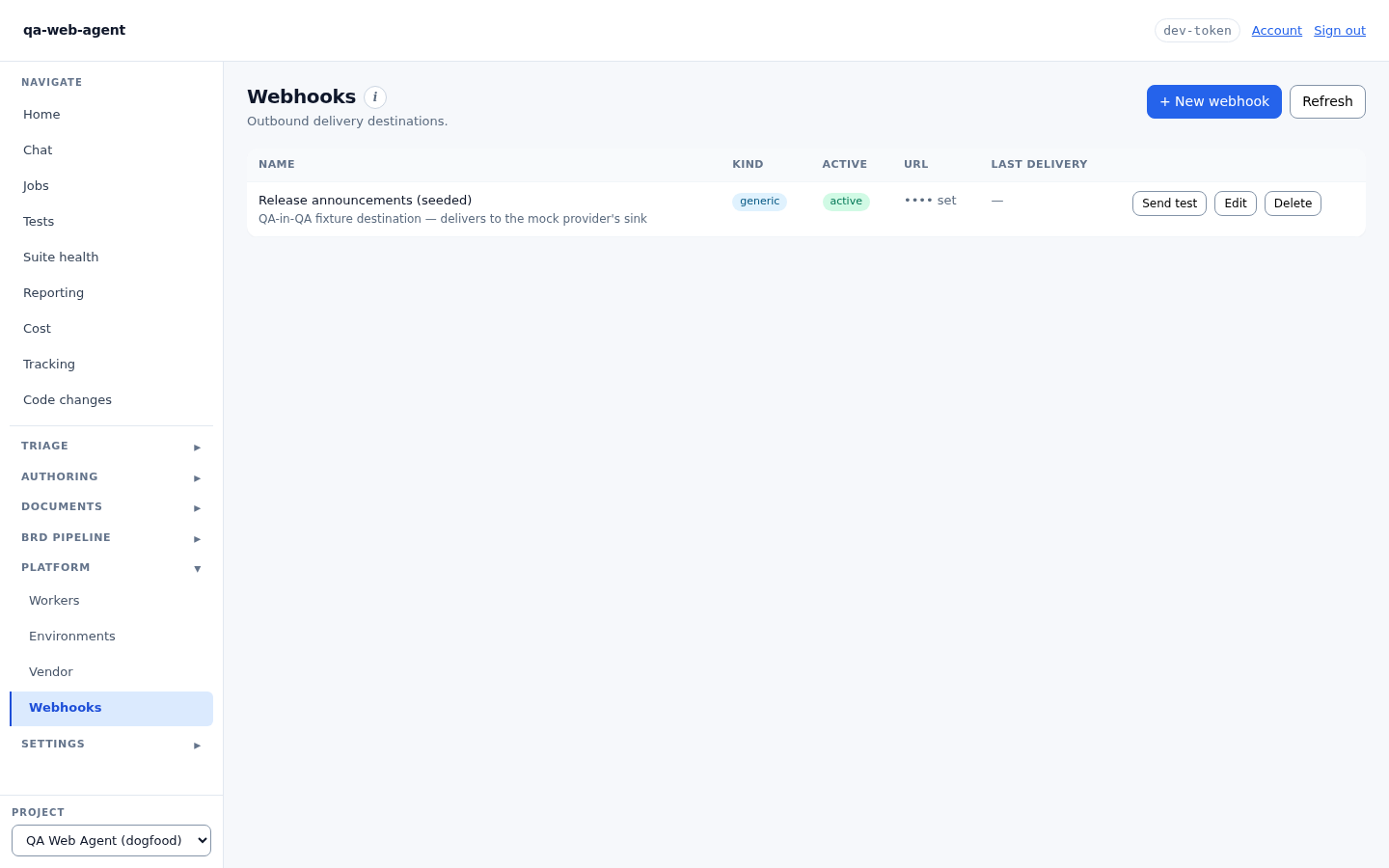Open Jobs page
Screen dimensions: 1389x868
[x=112, y=186]
